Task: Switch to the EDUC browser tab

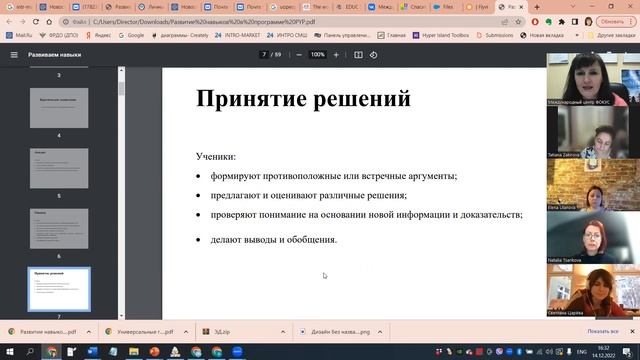Action: point(348,7)
